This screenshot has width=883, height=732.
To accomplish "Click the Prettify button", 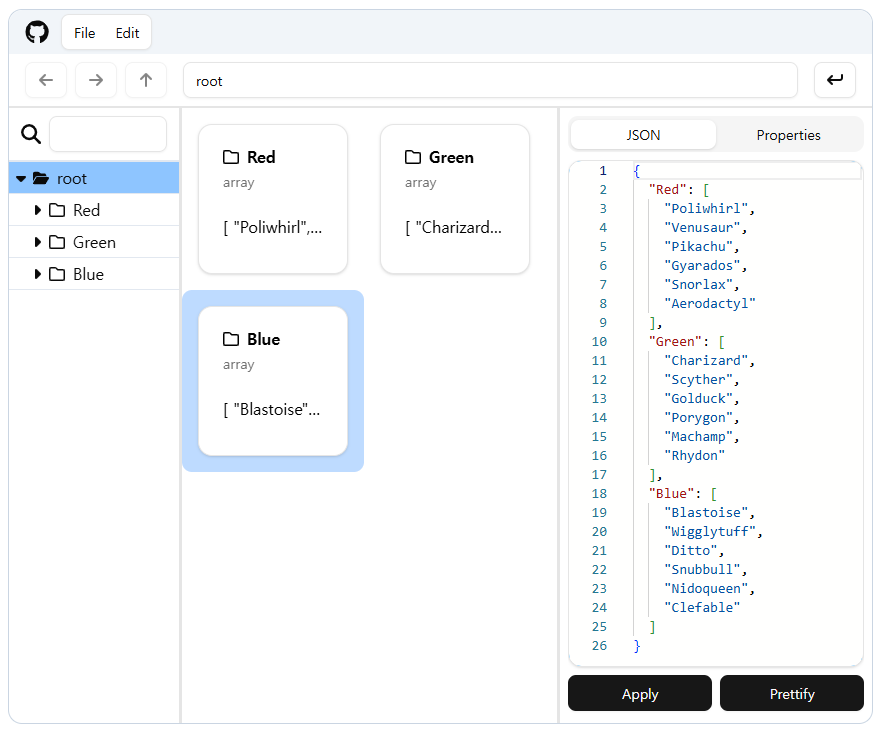I will pos(791,693).
